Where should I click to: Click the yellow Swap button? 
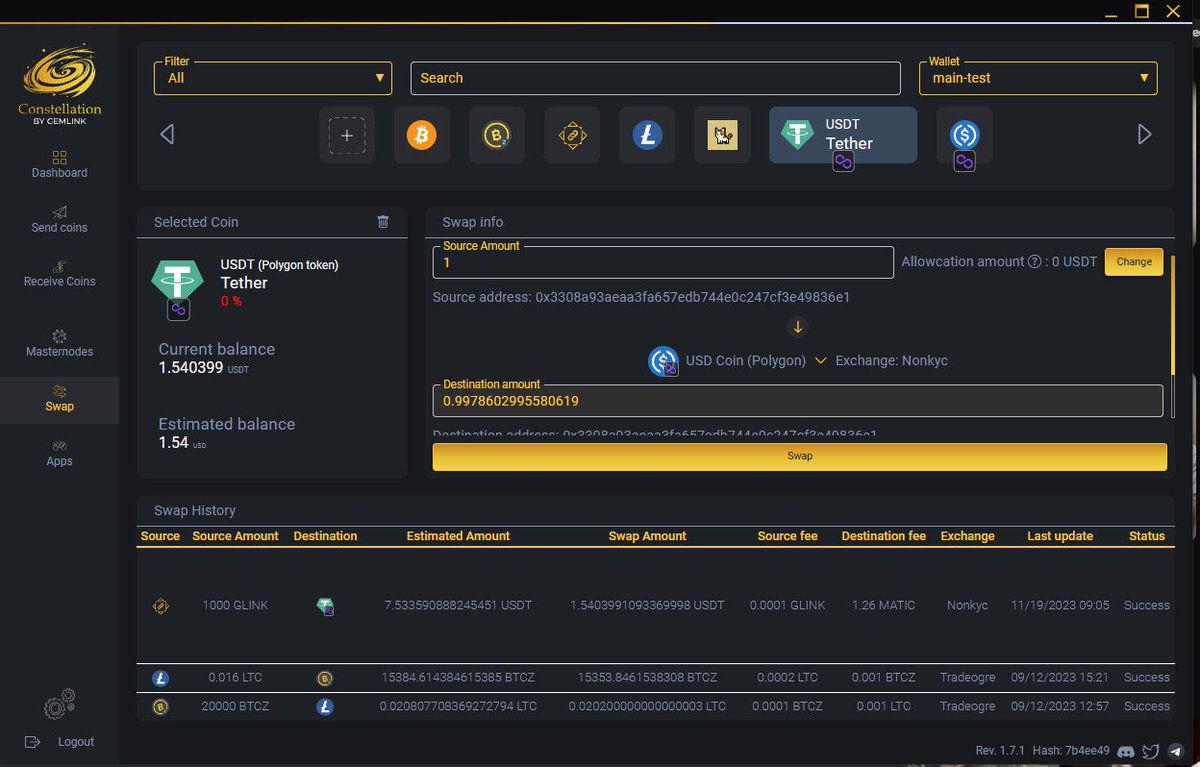click(800, 456)
